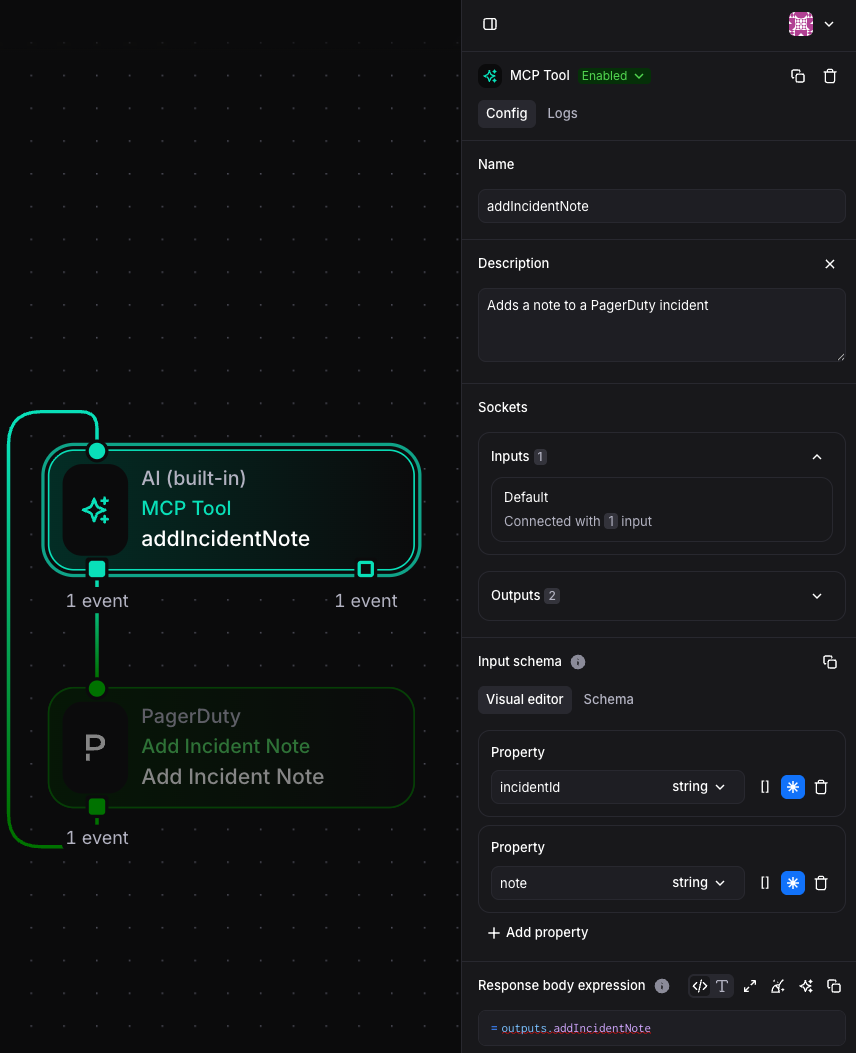
Task: Duplicate the MCP Tool via the copy icon
Action: pos(797,76)
